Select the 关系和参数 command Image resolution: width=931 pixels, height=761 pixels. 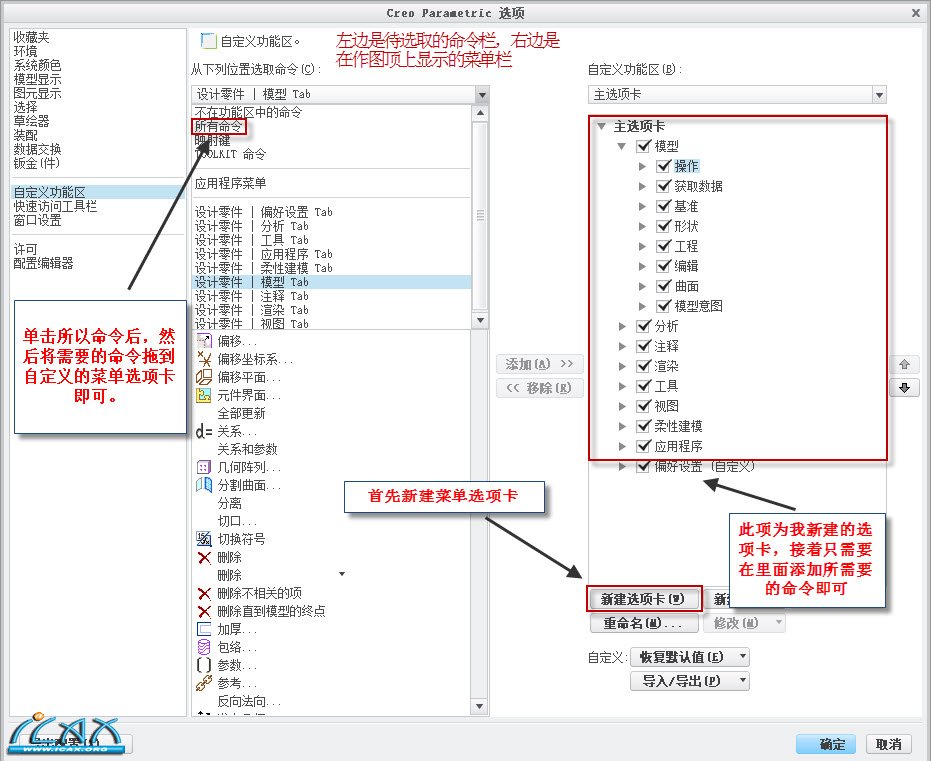(x=247, y=449)
